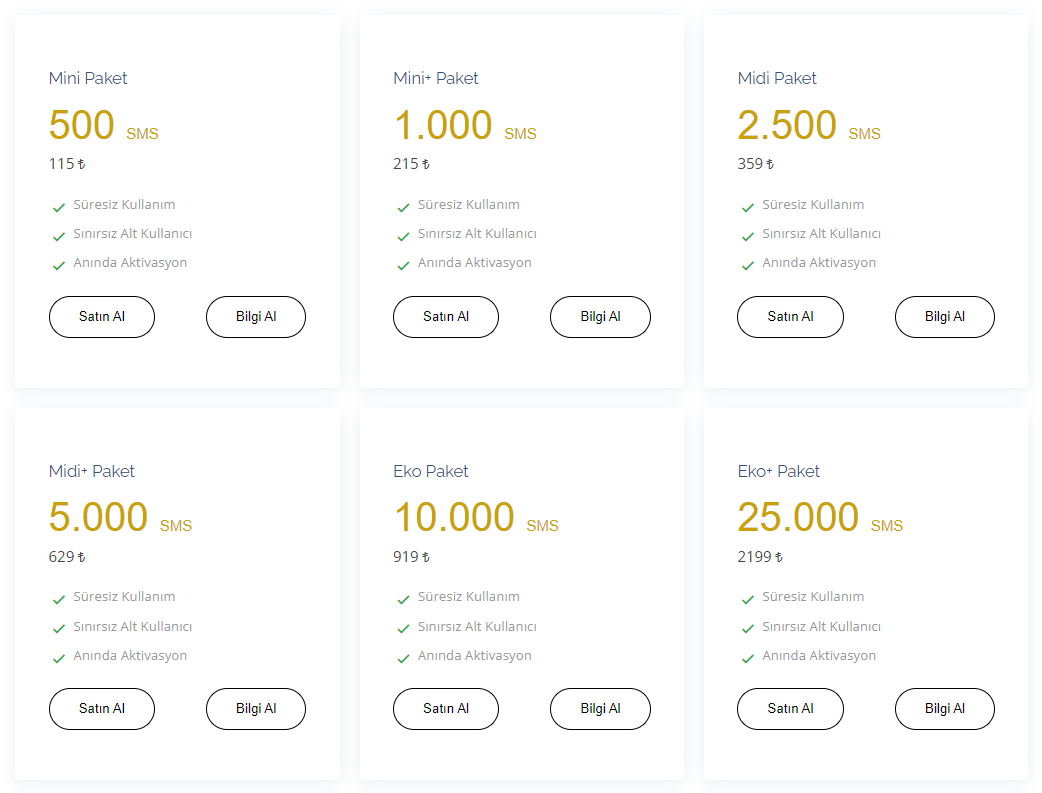Request info about Midi+ Paket
The image size is (1042, 793).
coord(256,709)
